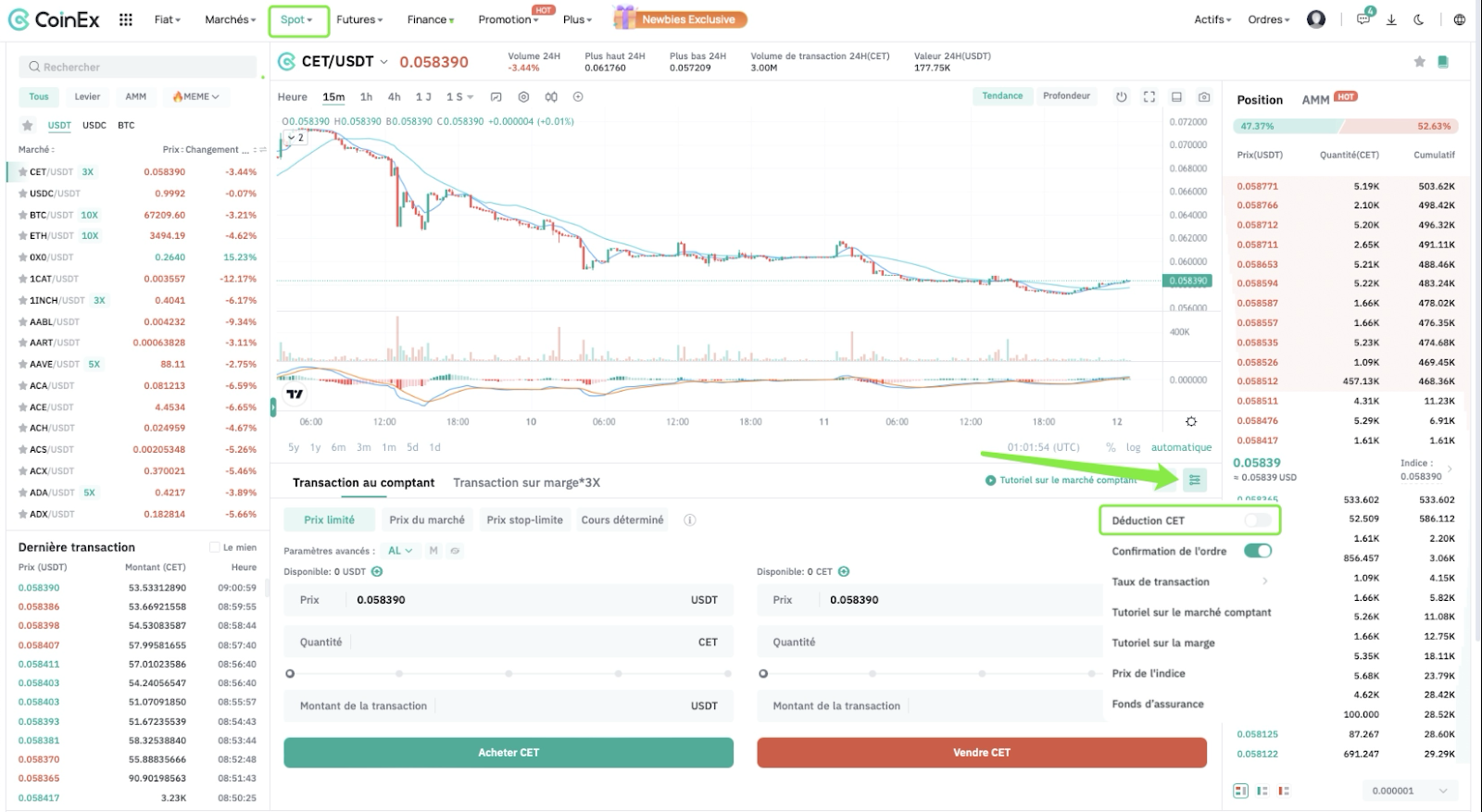Viewport: 1482px width, 812px height.
Task: Add CET/USDT pair to favorites star
Action: [1419, 62]
